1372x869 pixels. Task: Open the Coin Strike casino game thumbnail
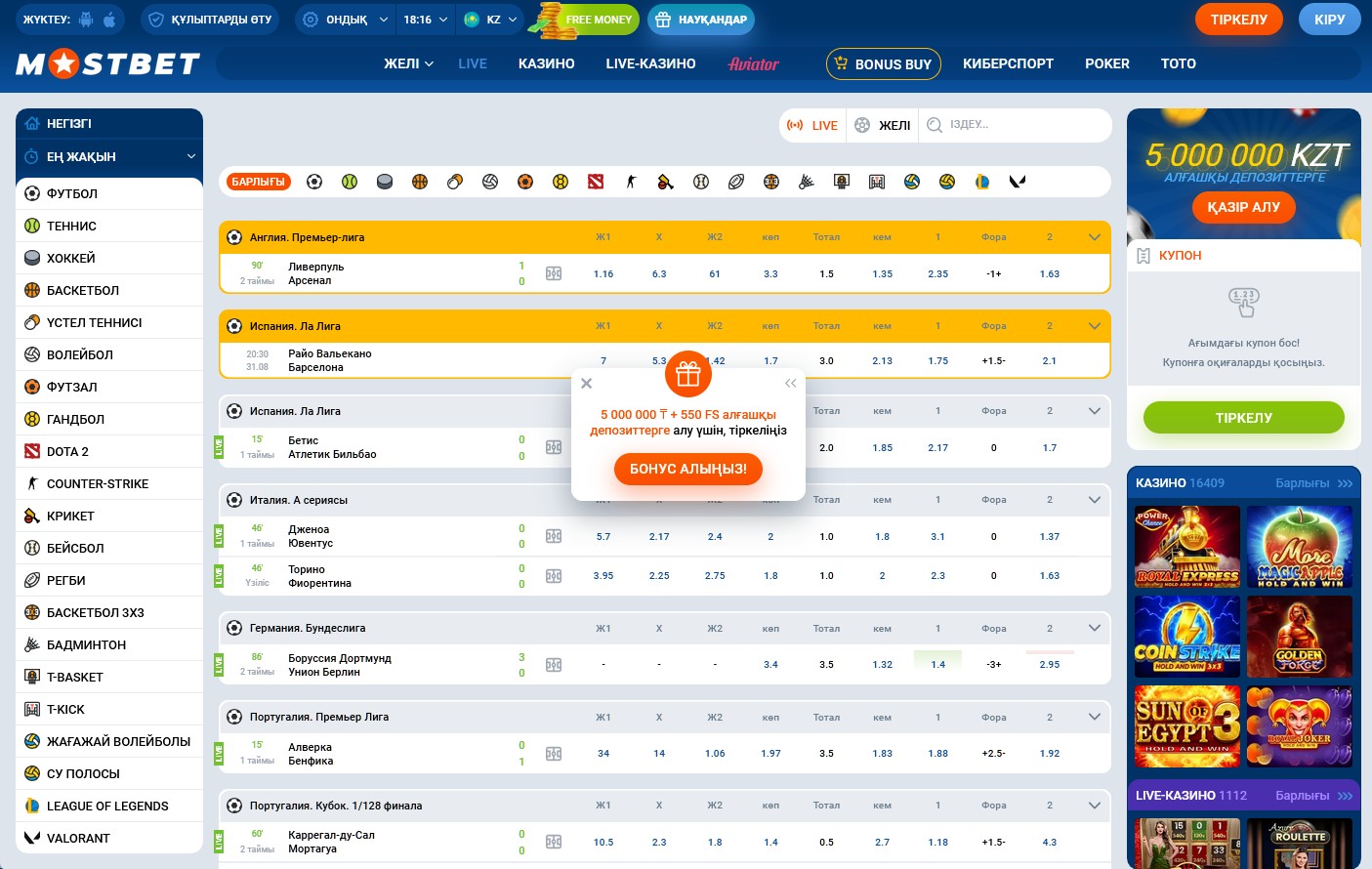pyautogui.click(x=1187, y=637)
